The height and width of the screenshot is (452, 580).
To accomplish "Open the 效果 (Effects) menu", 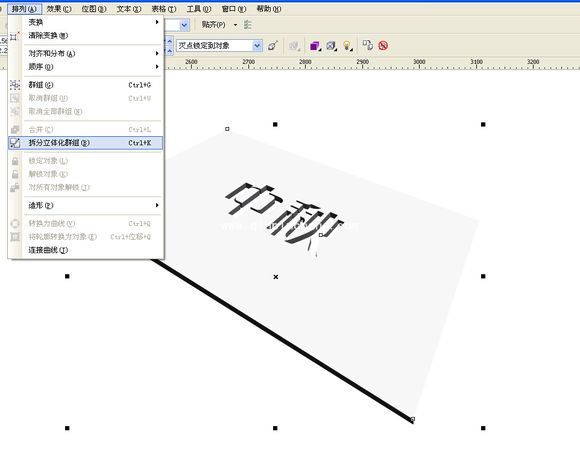I will coord(59,9).
